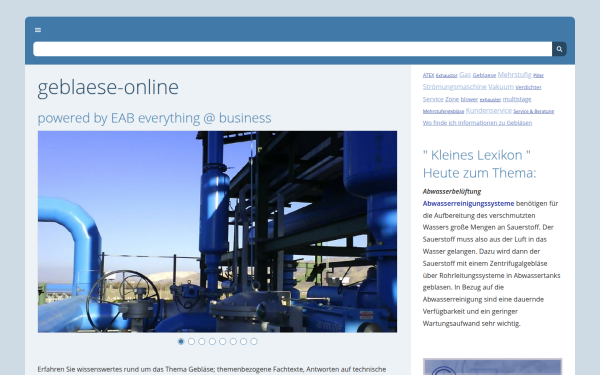Open the hamburger navigation menu

[38, 30]
